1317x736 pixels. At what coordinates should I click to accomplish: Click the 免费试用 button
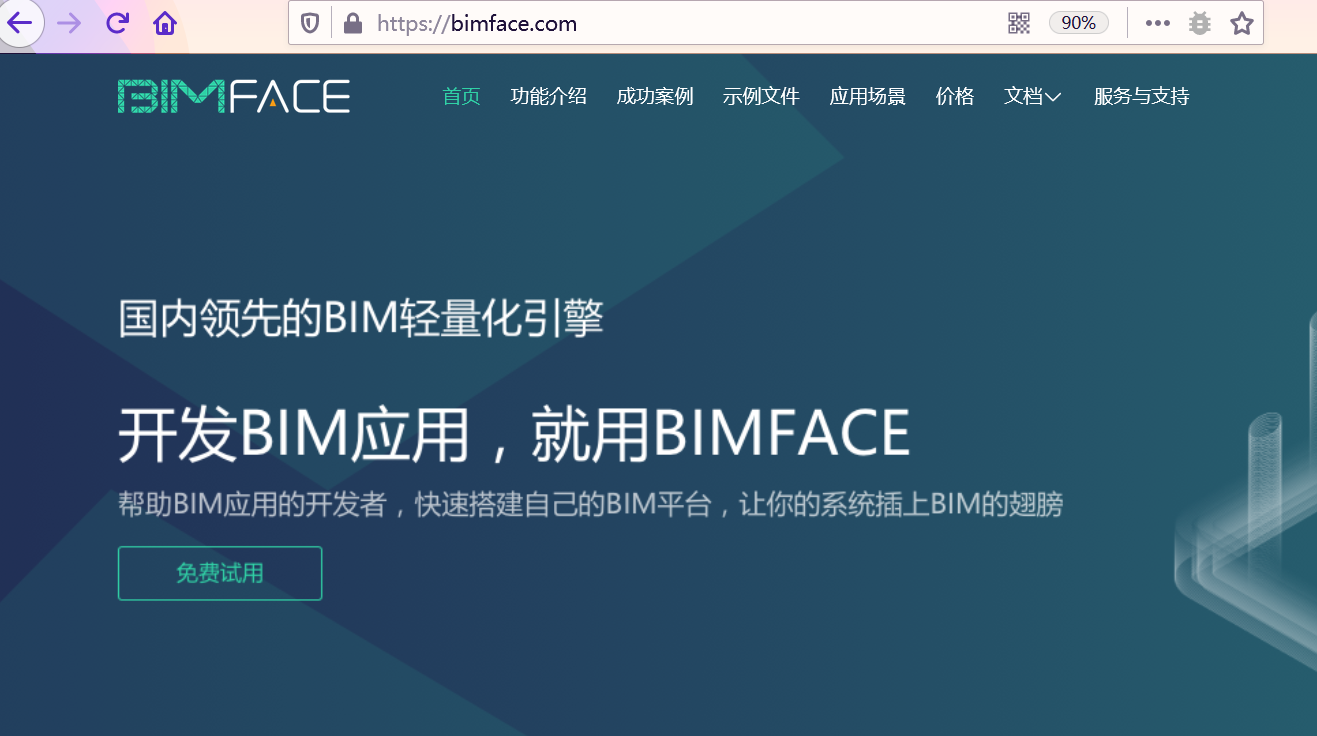point(219,573)
